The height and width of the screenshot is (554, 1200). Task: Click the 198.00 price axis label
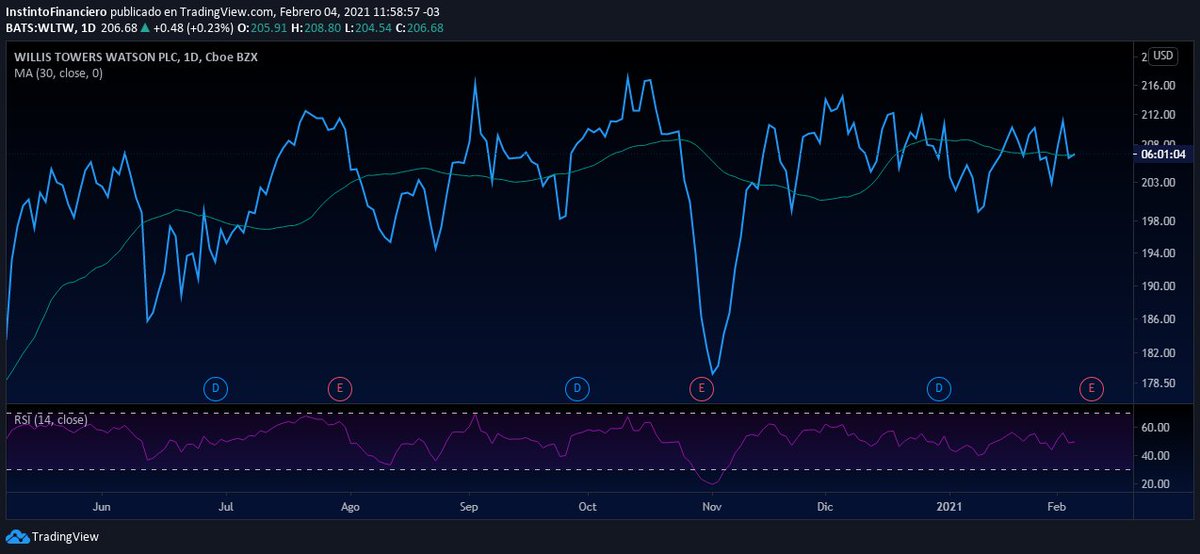tap(1157, 222)
